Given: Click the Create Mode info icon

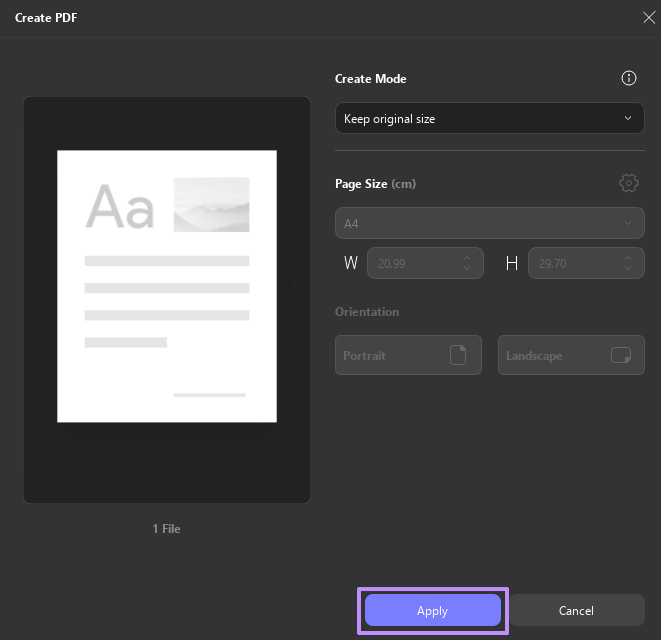Looking at the screenshot, I should (x=629, y=78).
